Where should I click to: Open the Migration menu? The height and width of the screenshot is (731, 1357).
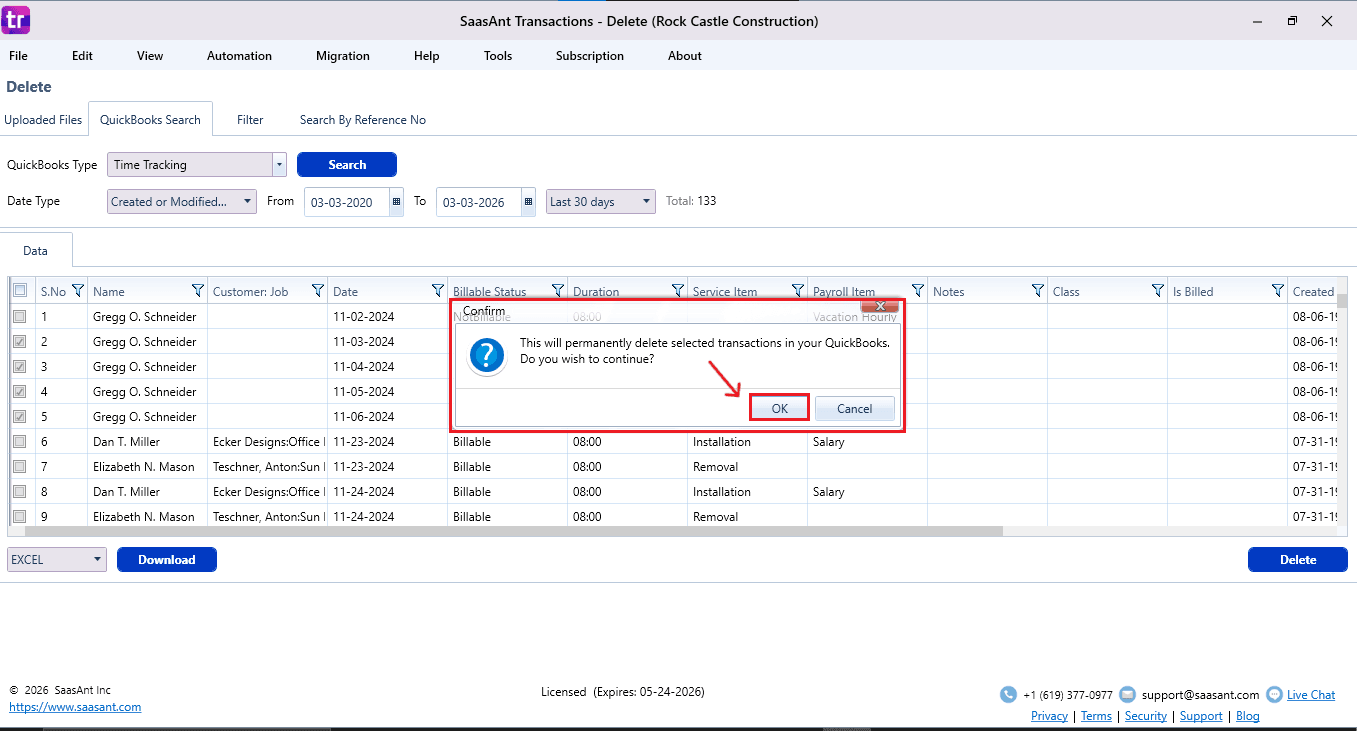[x=343, y=56]
